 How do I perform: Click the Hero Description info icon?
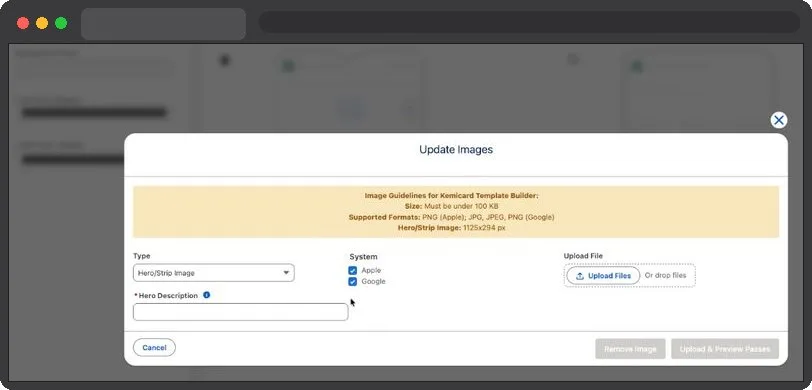[x=206, y=295]
